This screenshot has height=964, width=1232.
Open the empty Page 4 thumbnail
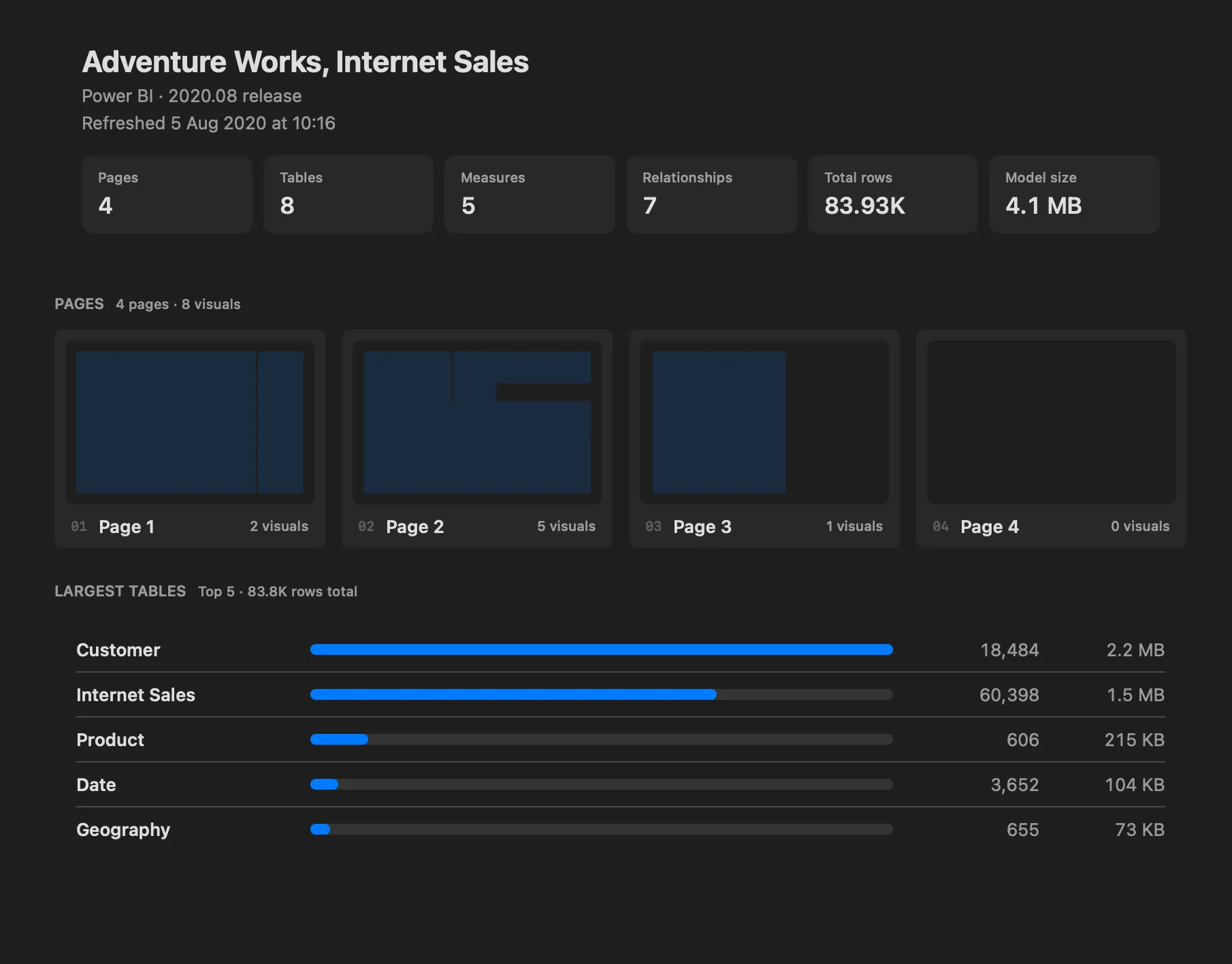pos(1052,422)
